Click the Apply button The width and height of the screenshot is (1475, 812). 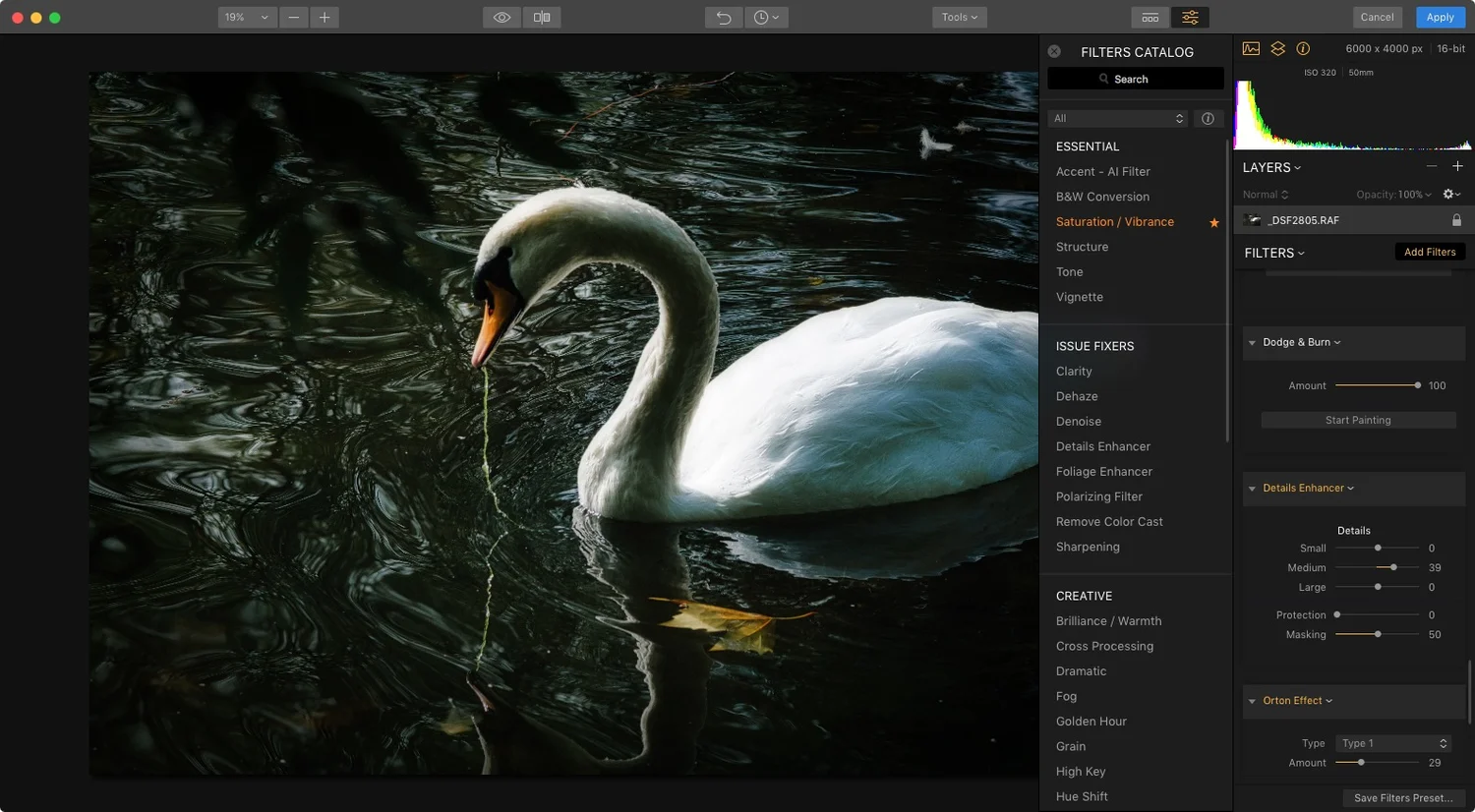[1440, 18]
